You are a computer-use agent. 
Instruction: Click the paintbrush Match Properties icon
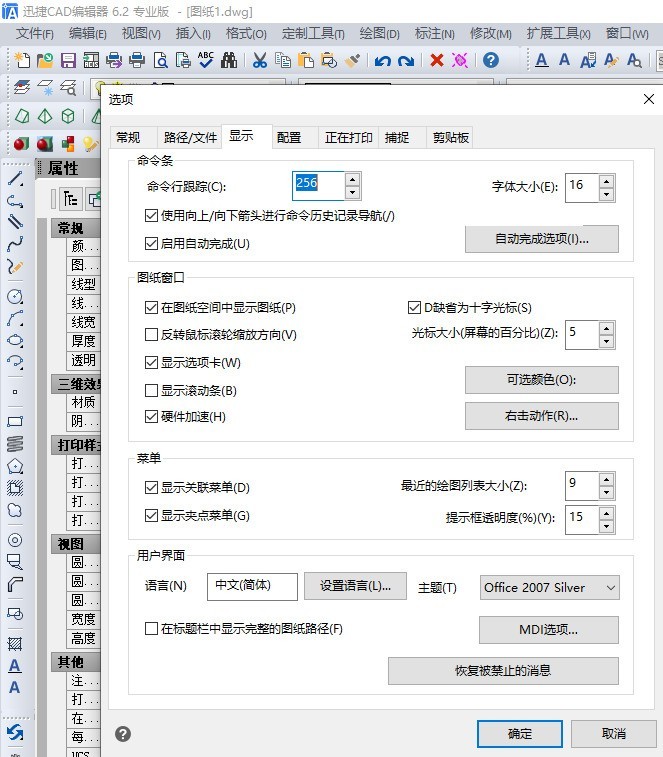353,60
